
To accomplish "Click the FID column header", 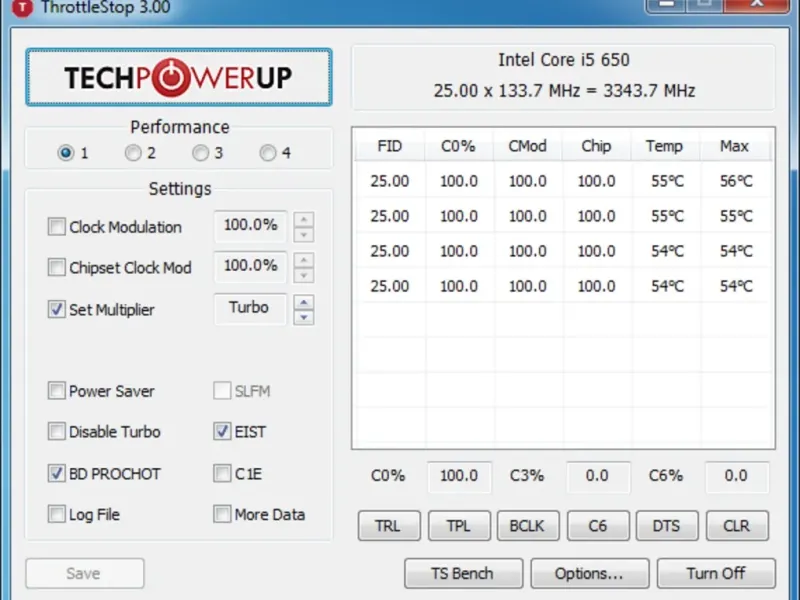I will (x=390, y=146).
